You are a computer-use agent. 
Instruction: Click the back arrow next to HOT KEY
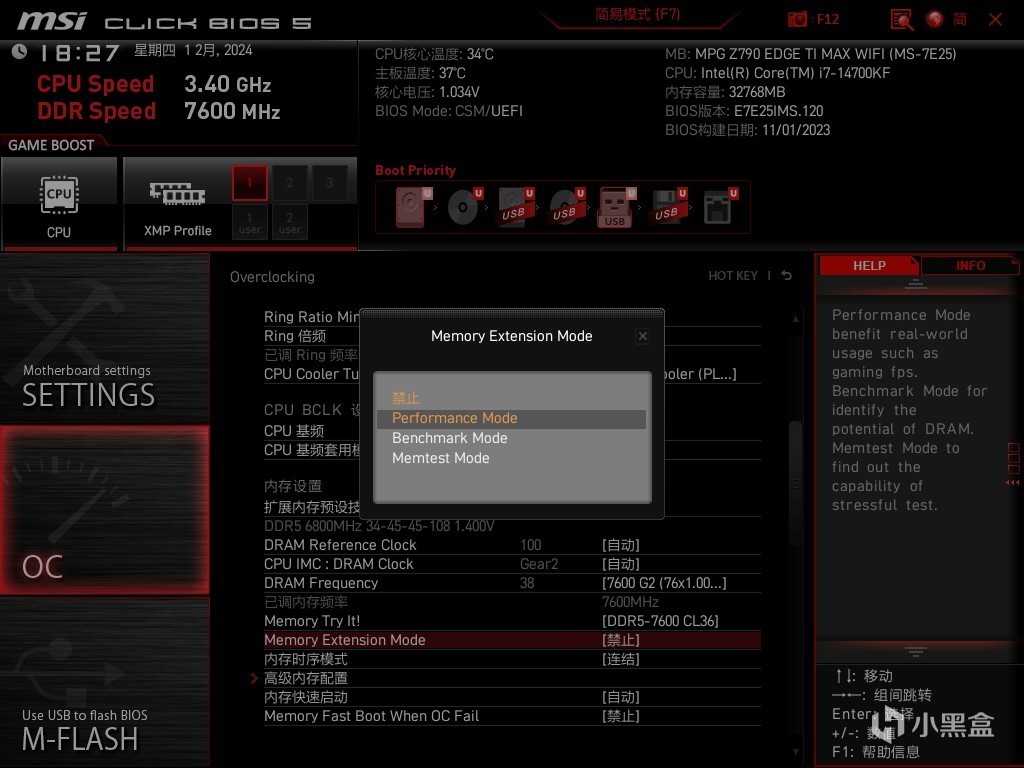tap(787, 276)
